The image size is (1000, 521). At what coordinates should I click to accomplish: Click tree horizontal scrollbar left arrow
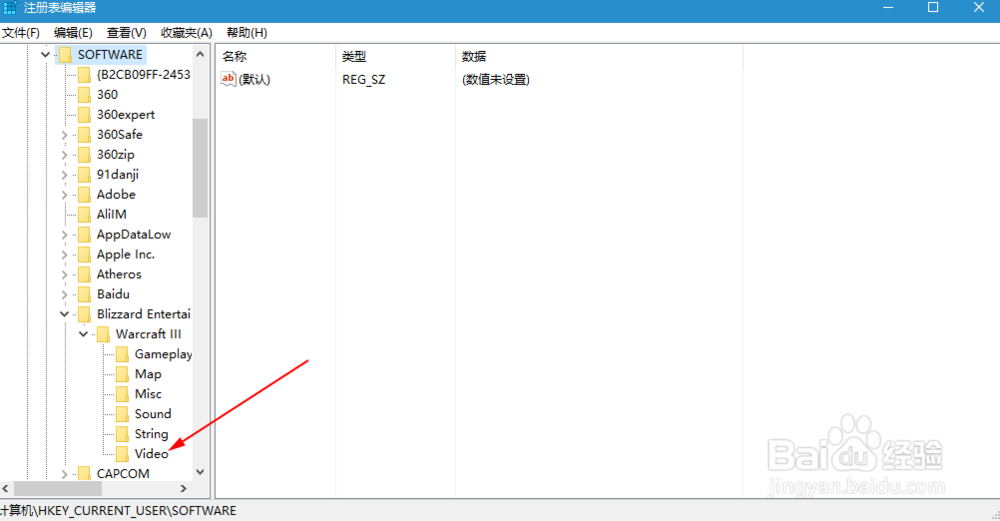(6, 488)
